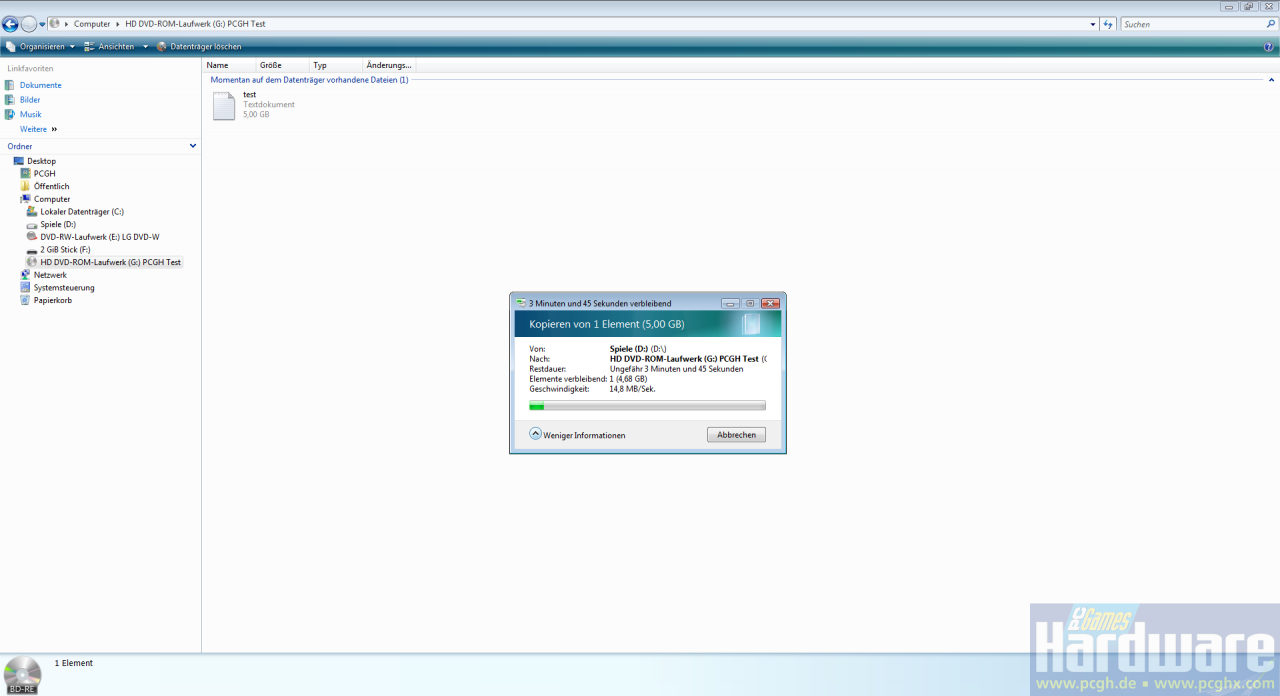Expand Weitere favorites links
1280x696 pixels.
[x=38, y=129]
